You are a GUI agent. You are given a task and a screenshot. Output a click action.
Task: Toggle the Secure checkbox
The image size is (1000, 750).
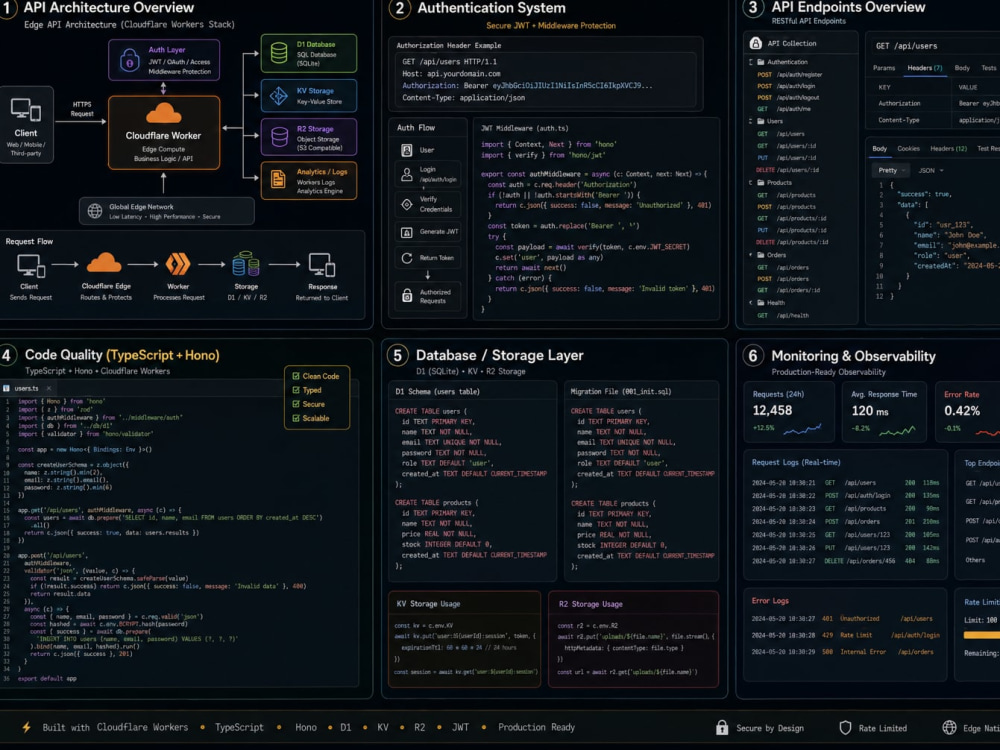click(296, 404)
